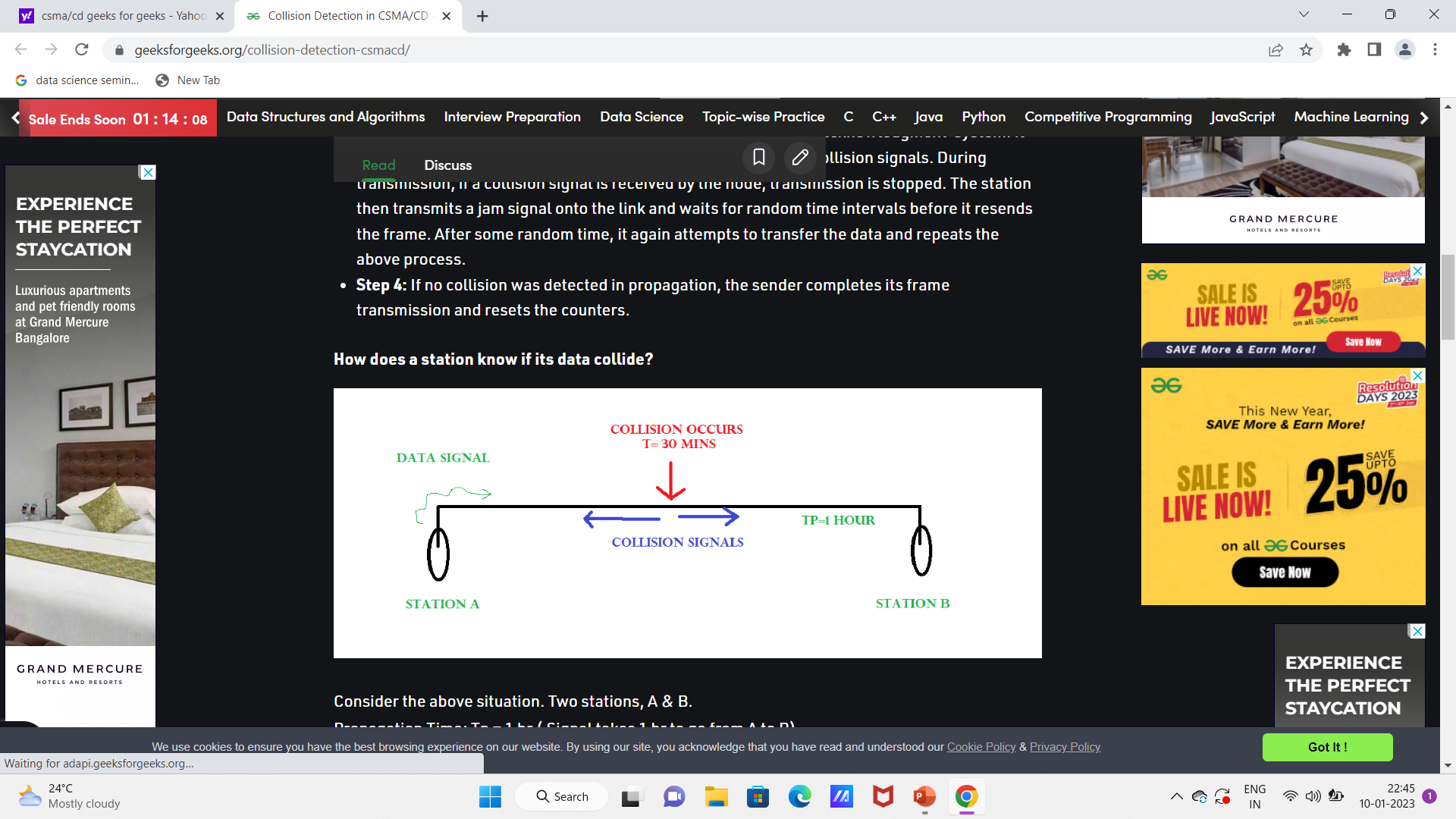Click the collision diagram image
1456x819 pixels.
tap(687, 523)
